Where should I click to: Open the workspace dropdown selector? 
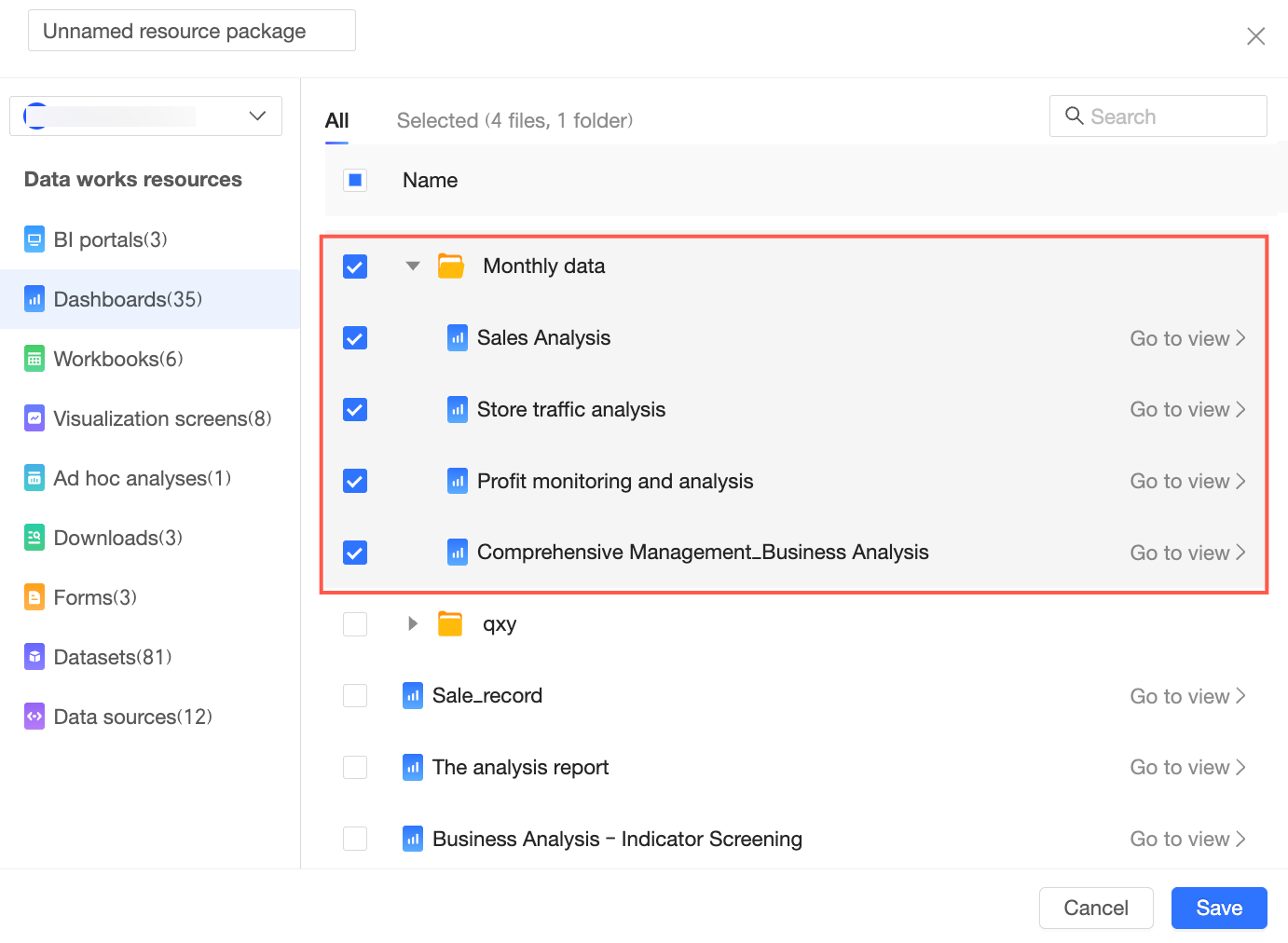pyautogui.click(x=145, y=116)
